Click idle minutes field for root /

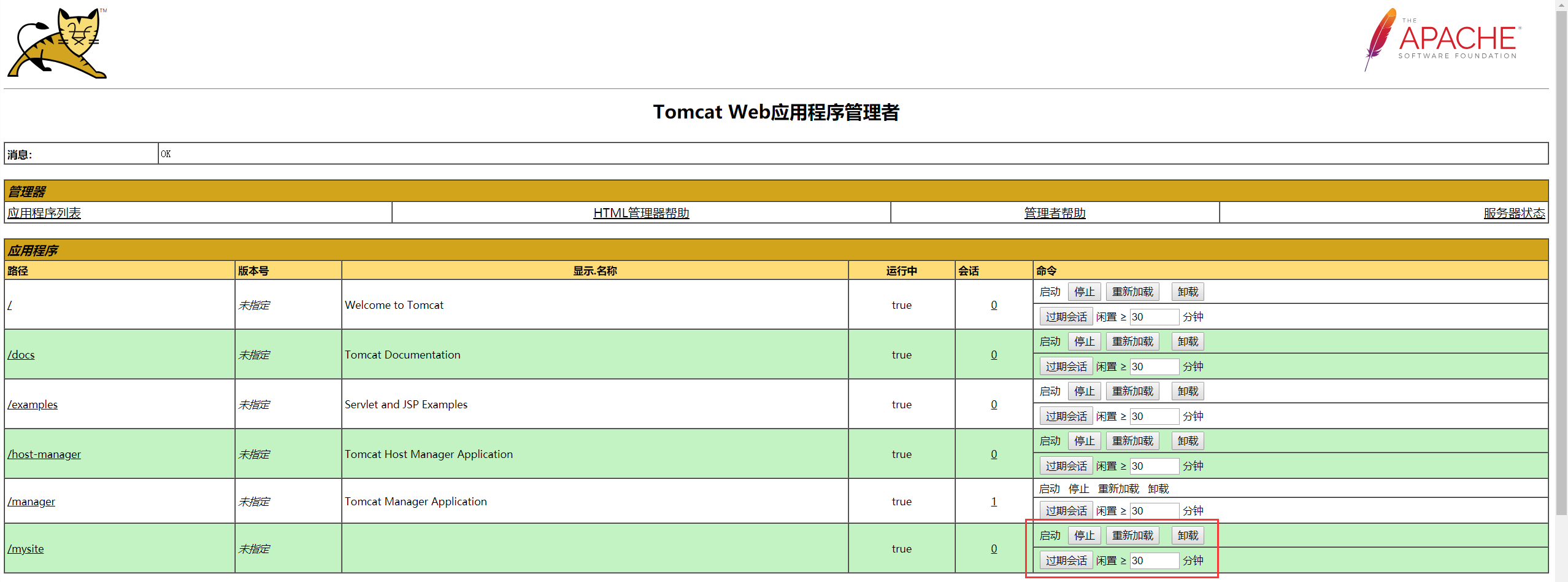1154,317
